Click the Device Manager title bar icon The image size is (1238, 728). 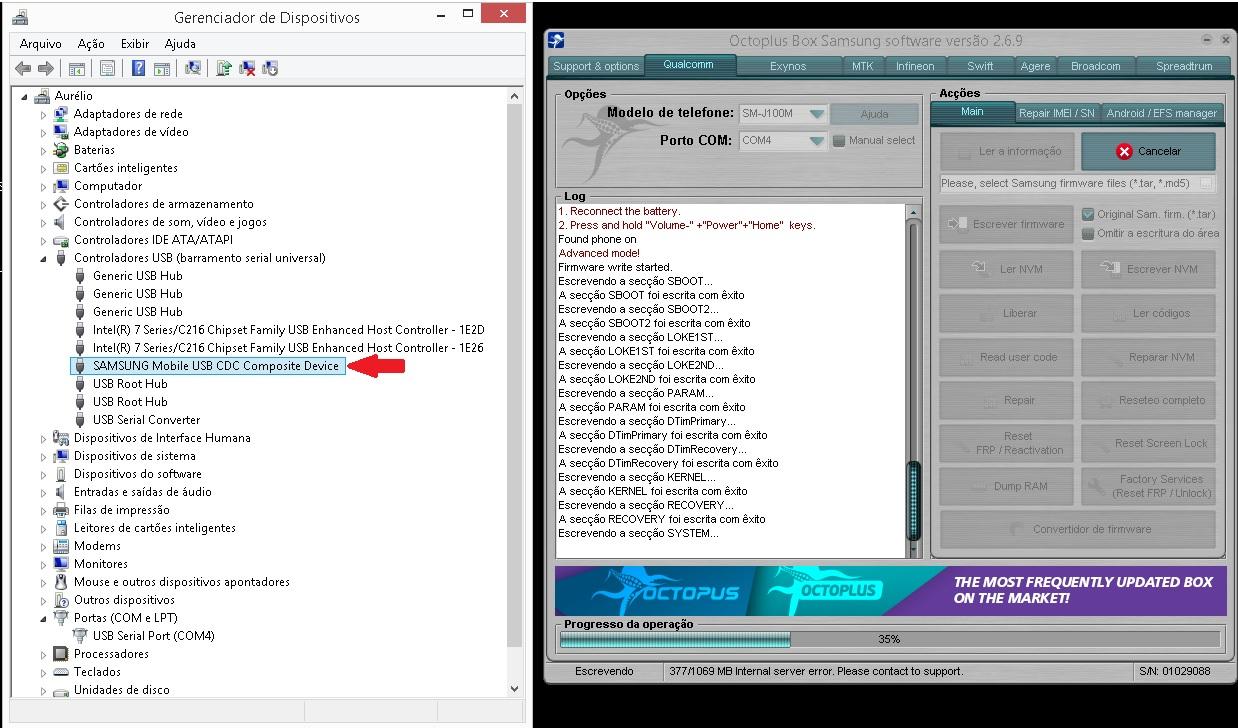[x=21, y=17]
